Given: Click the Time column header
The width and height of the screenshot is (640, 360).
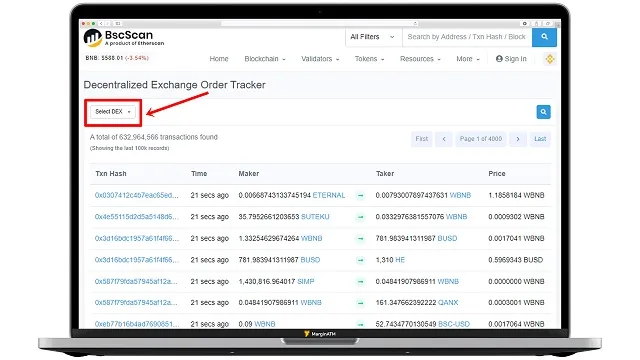Looking at the screenshot, I should 199,174.
